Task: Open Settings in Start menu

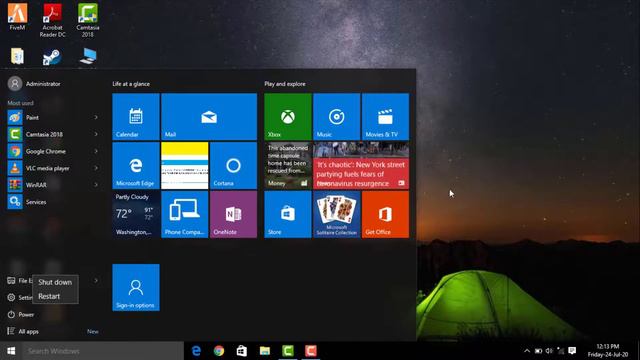Action: click(19, 298)
